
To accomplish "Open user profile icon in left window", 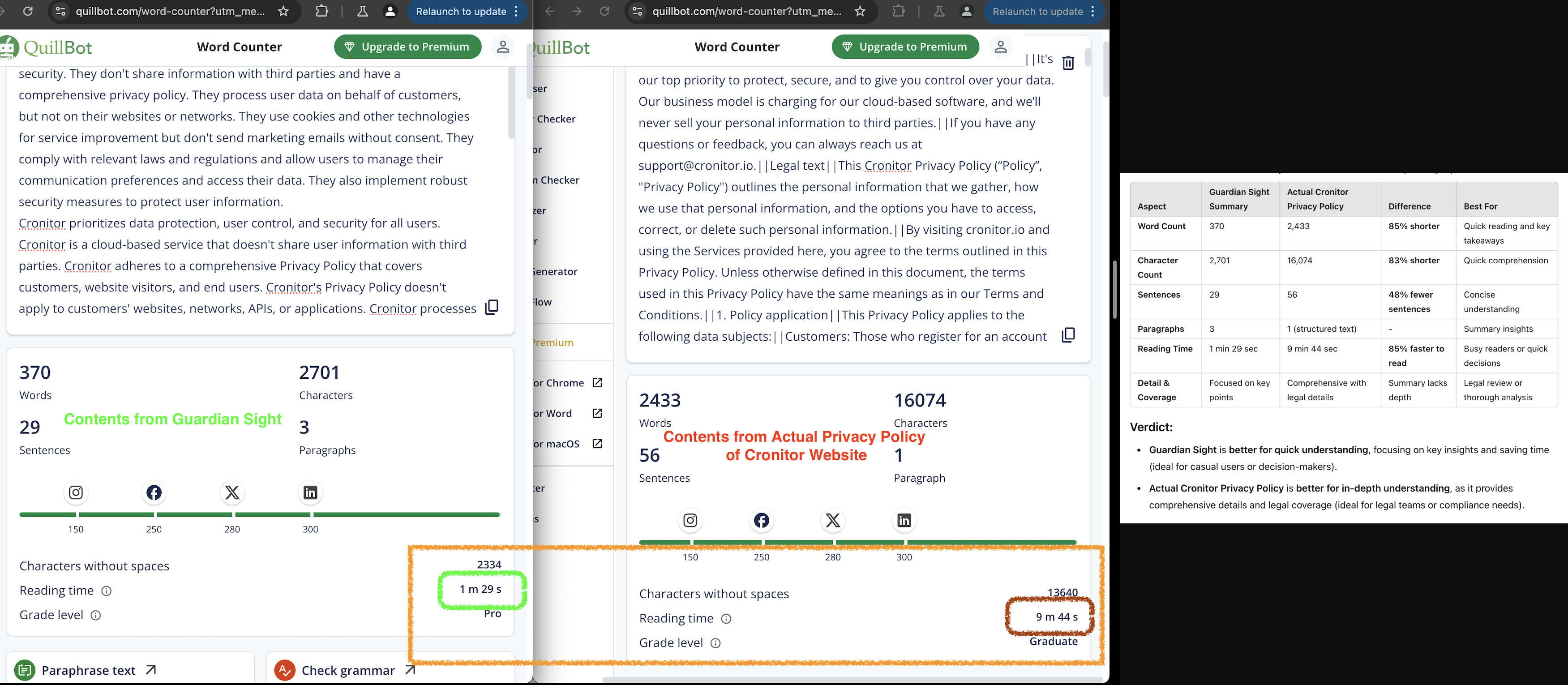I will [502, 47].
